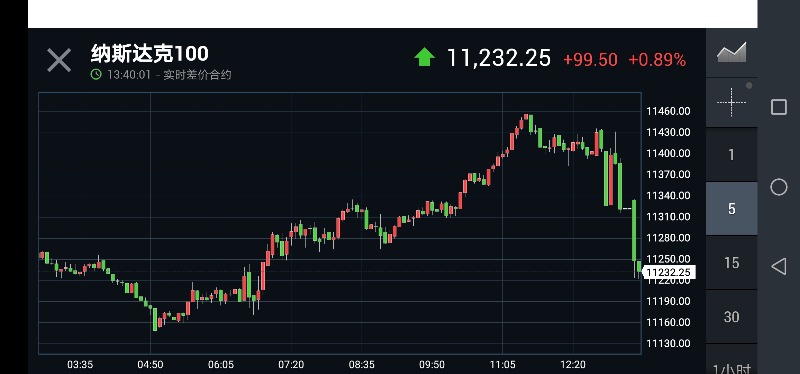
Task: Tap the Android home circle icon
Action: [x=779, y=187]
